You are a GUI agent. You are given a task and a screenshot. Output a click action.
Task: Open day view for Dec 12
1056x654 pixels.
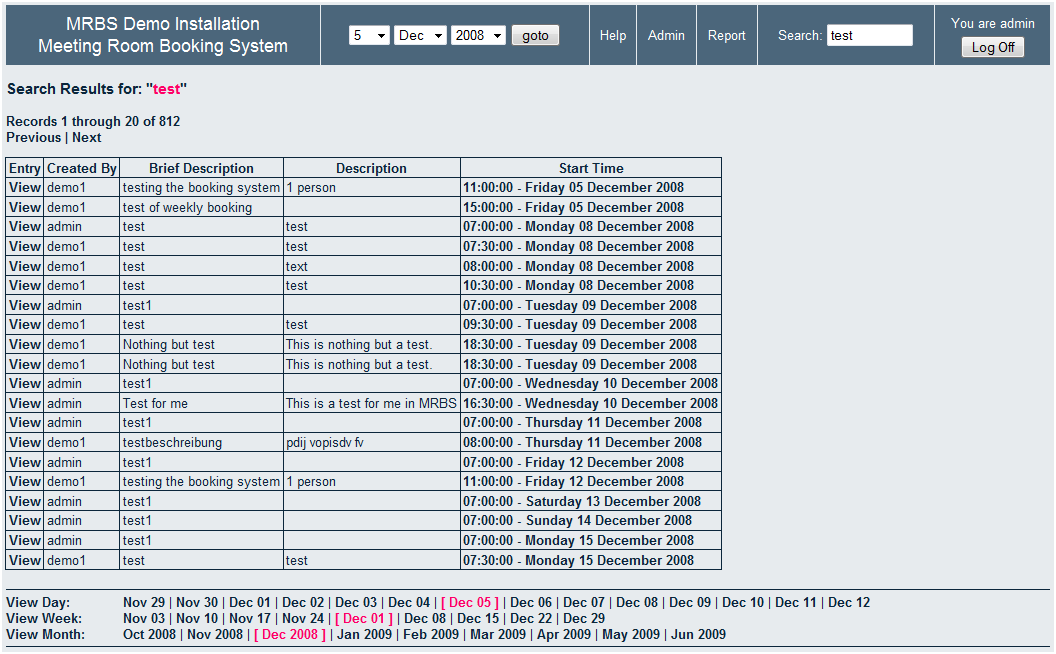849,602
